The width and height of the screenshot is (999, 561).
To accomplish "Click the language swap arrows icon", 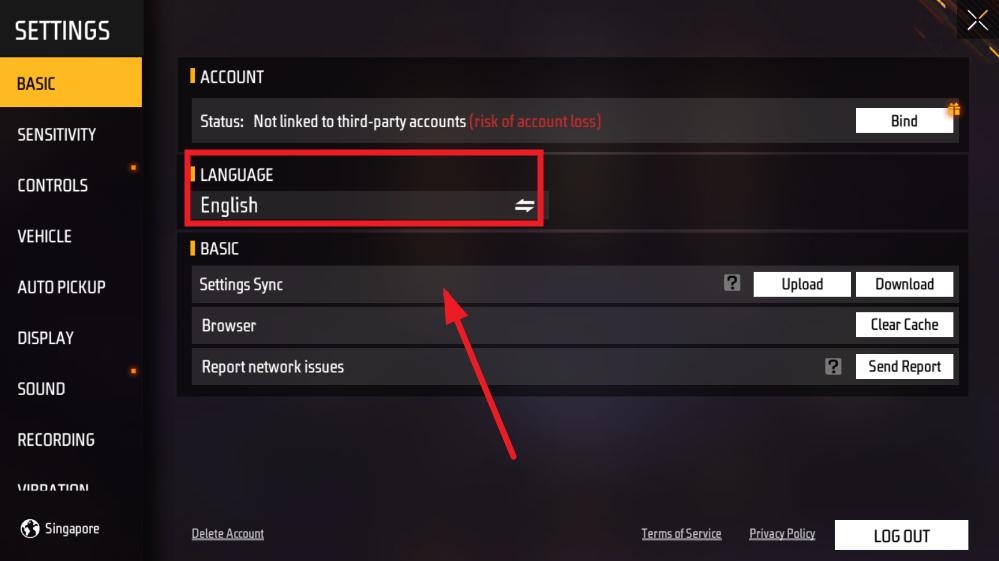I will pyautogui.click(x=524, y=205).
